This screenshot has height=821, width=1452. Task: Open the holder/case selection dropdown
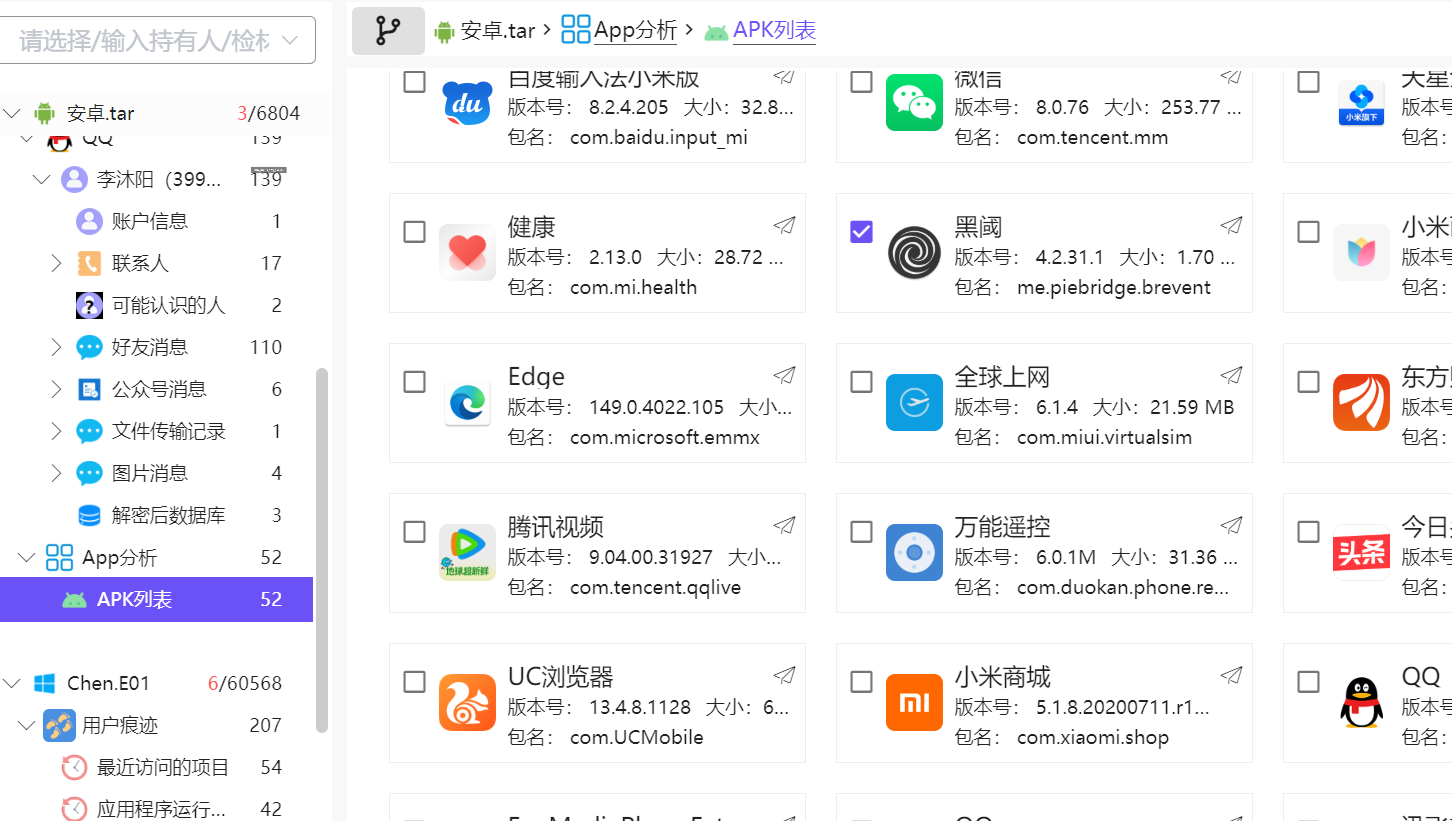pyautogui.click(x=158, y=40)
